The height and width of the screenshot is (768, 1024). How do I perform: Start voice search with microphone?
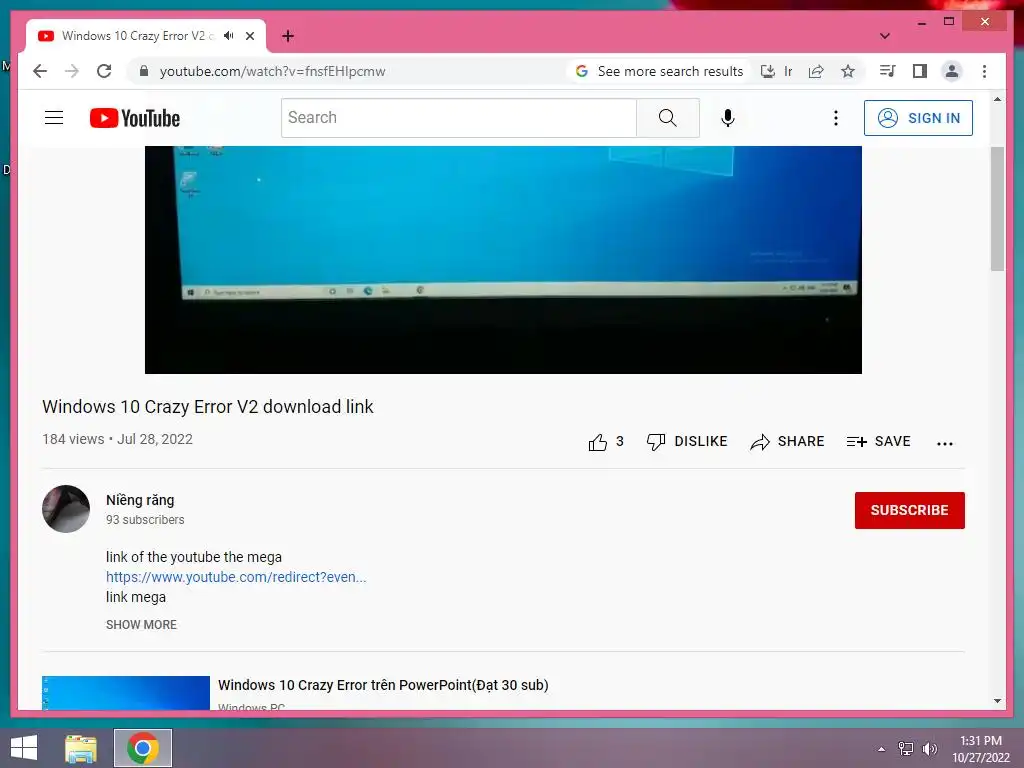tap(728, 118)
